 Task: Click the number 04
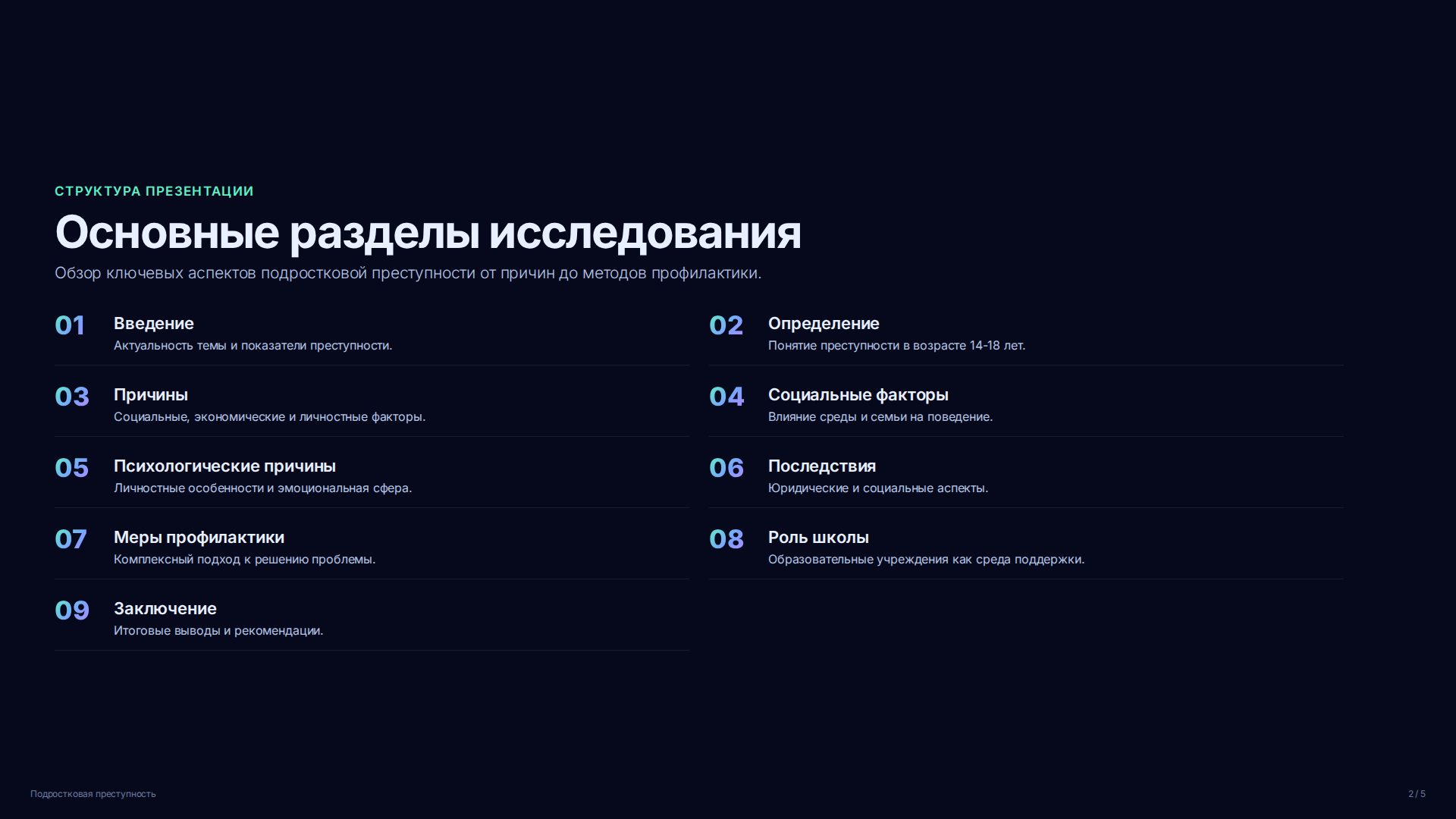point(726,397)
